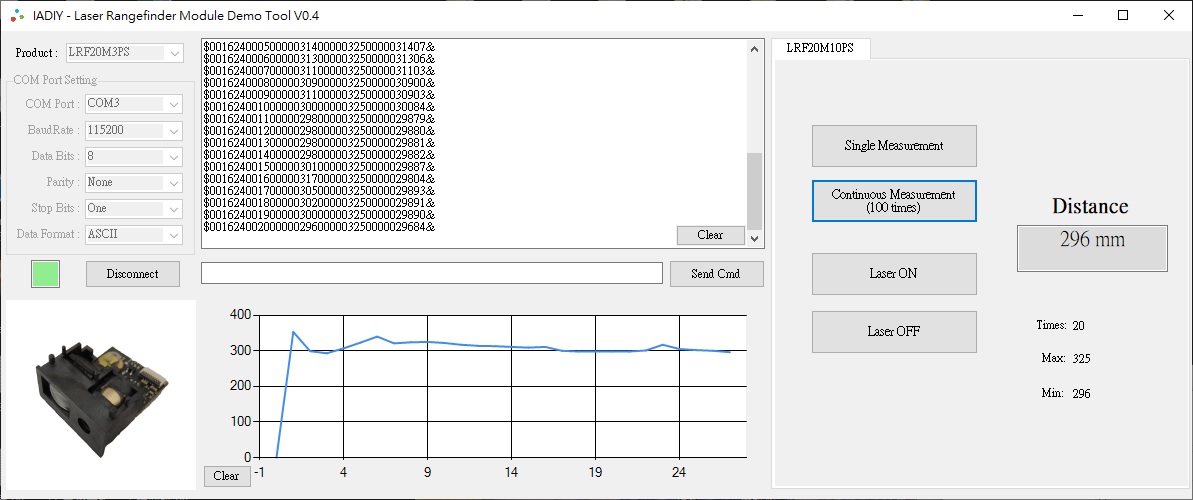Expand the Stop Bits dropdown
Image resolution: width=1193 pixels, height=500 pixels.
(x=133, y=208)
